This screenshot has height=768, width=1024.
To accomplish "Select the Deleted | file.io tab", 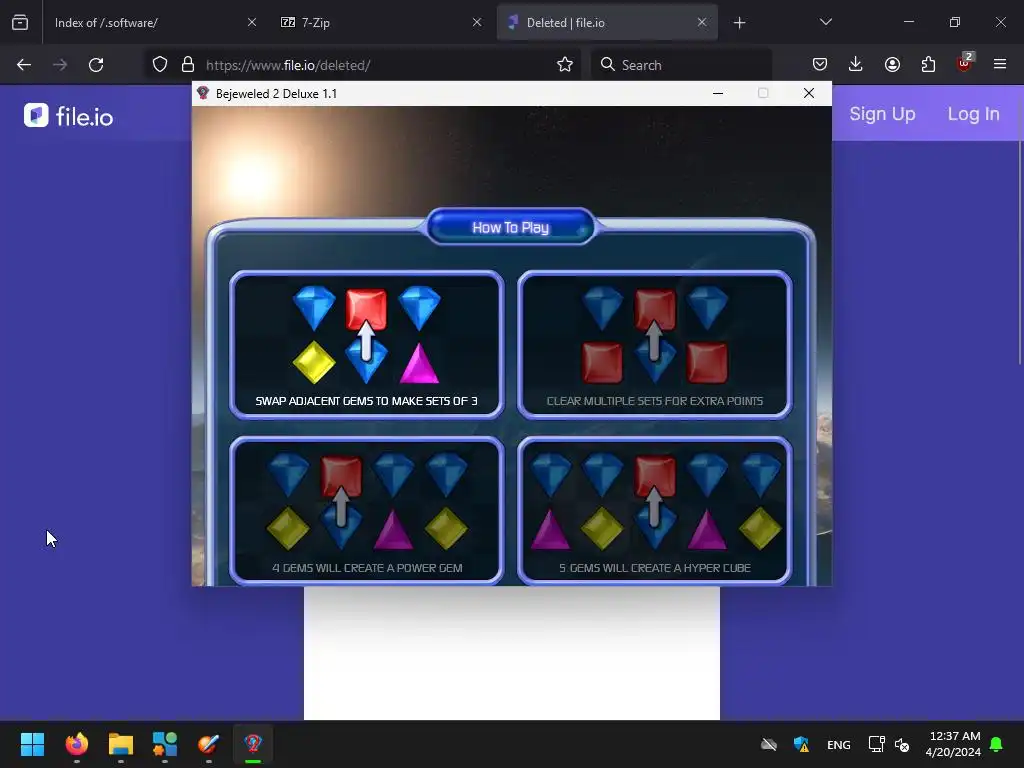I will [607, 23].
